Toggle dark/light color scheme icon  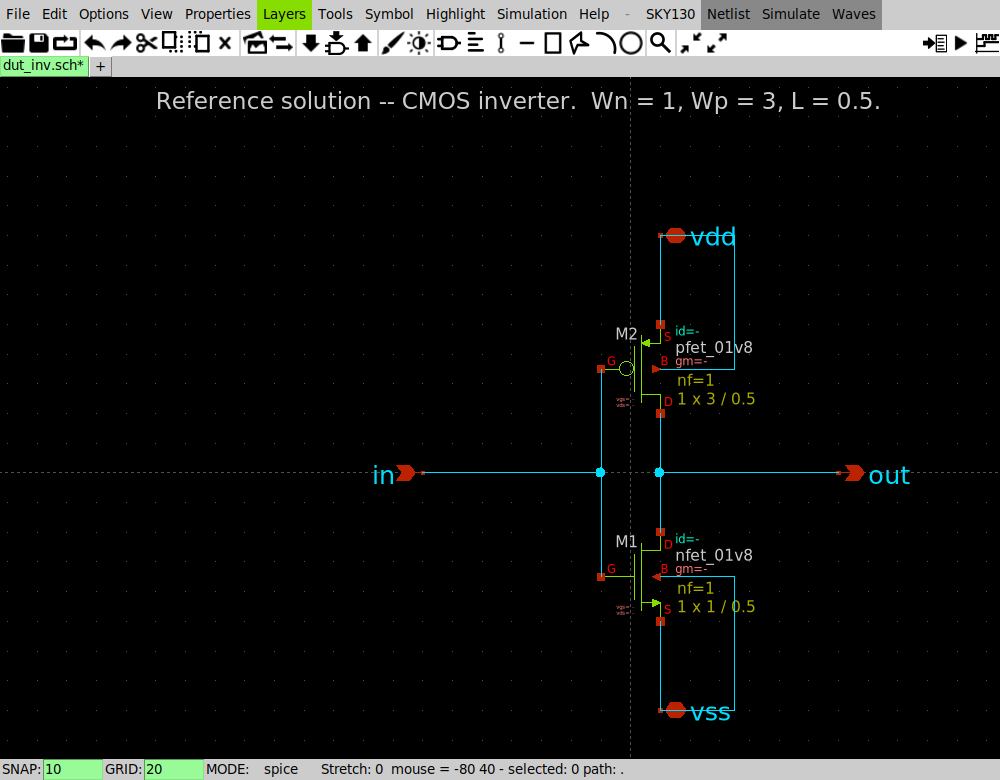pyautogui.click(x=419, y=43)
